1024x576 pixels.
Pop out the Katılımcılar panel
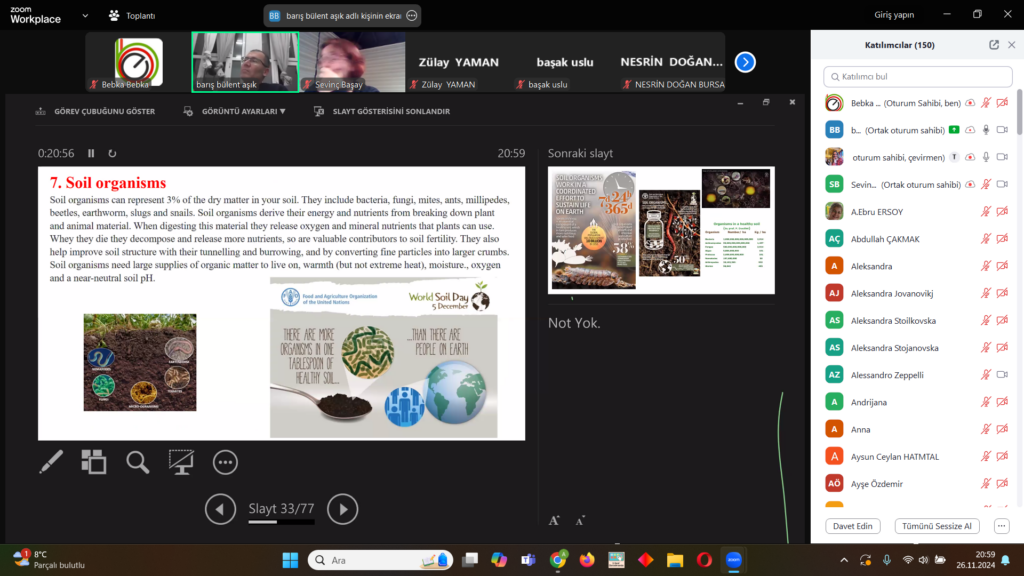(x=993, y=45)
